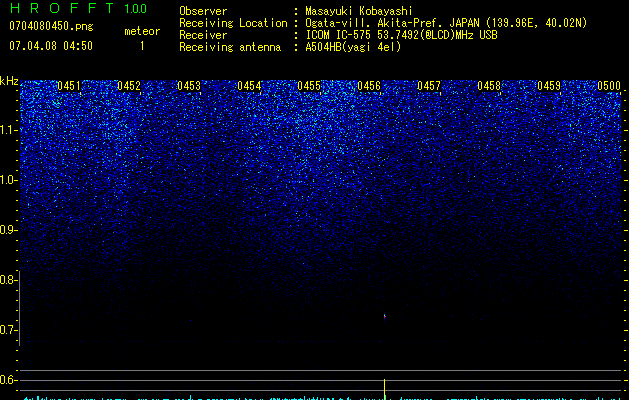Click the 0.9 kHz axis label

(7, 230)
